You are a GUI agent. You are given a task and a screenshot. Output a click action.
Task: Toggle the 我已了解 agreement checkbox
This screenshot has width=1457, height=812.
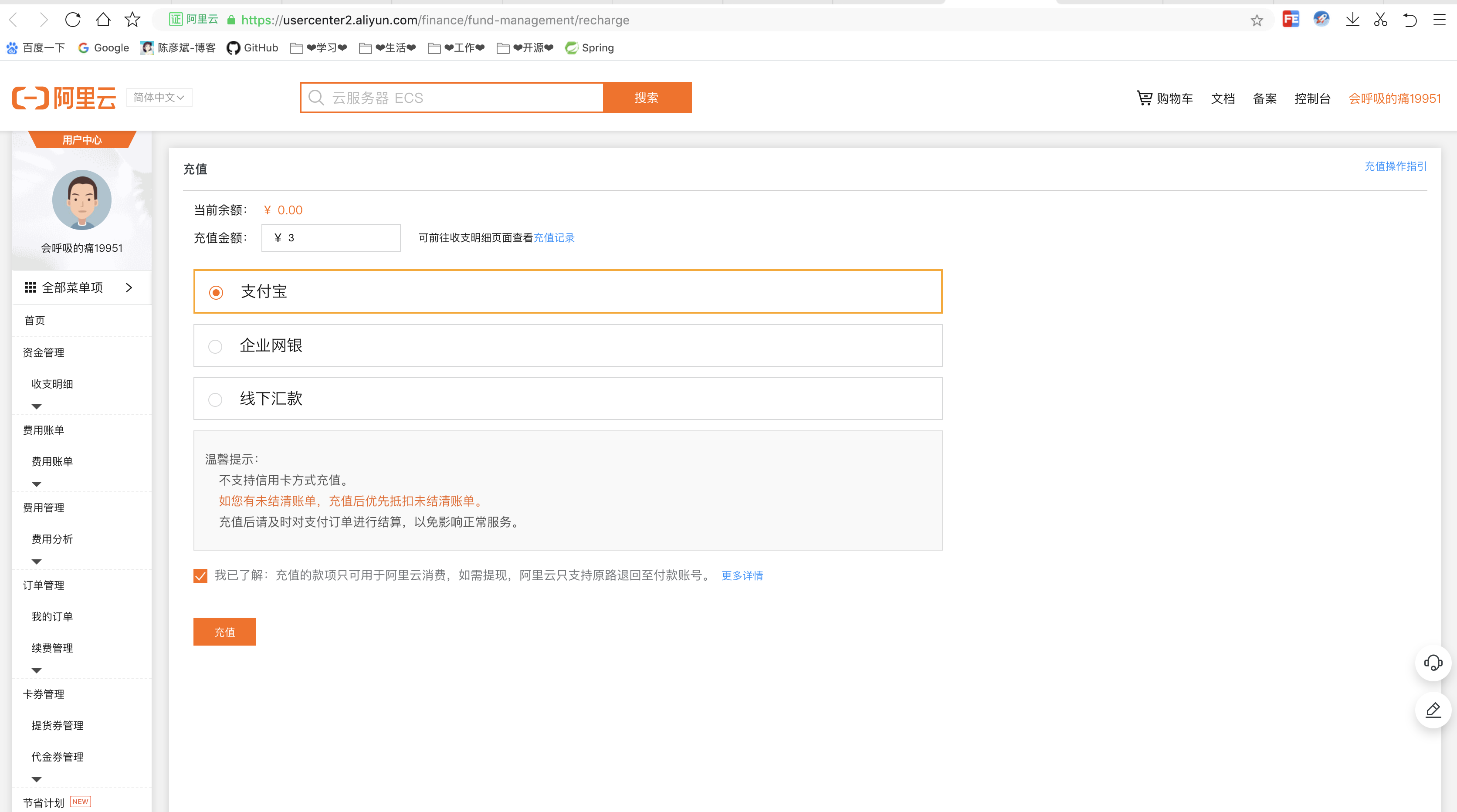200,575
